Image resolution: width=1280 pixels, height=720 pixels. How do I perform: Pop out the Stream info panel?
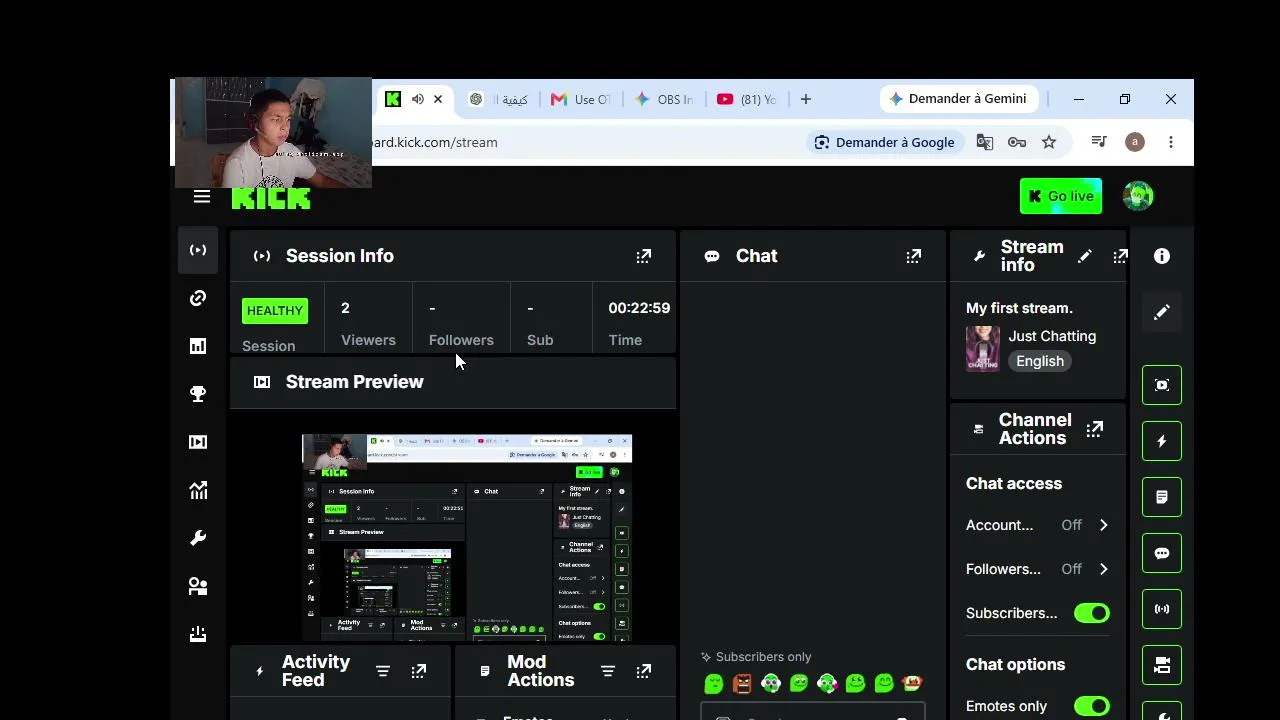pyautogui.click(x=1121, y=256)
